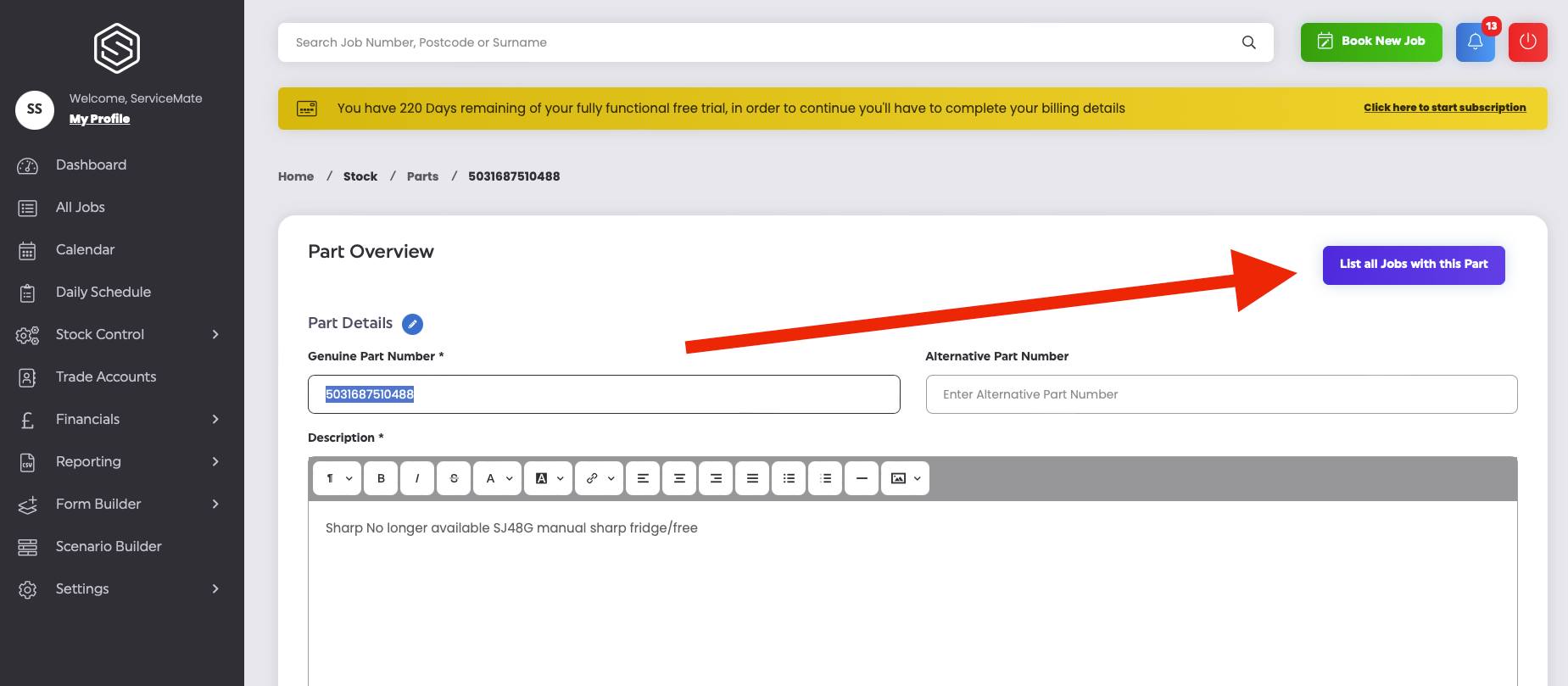Screen dimensions: 1568x686
Task: Insert a horizontal line
Action: (x=862, y=478)
